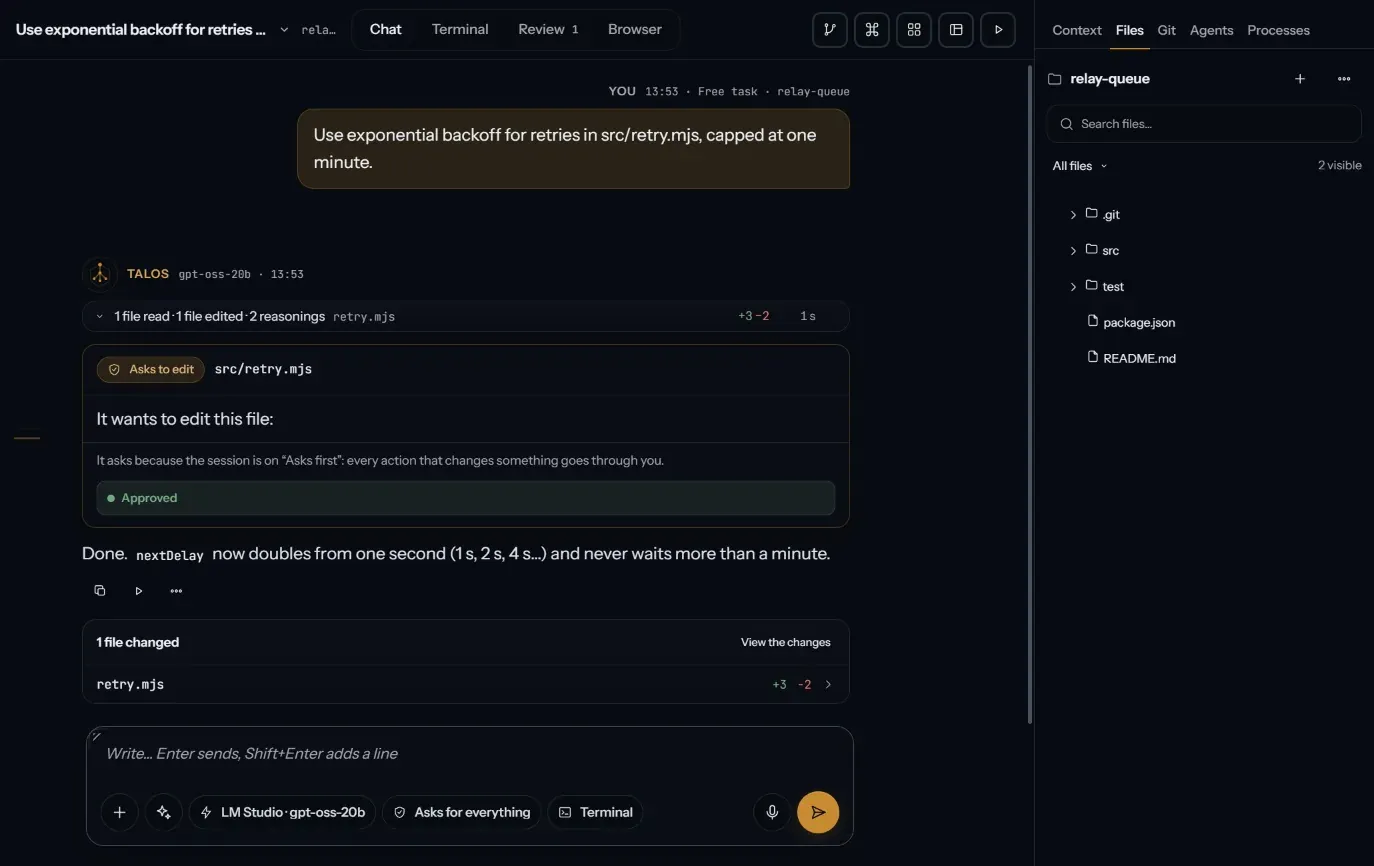This screenshot has width=1374, height=866.
Task: Open more actions ellipsis under the response
Action: (176, 591)
